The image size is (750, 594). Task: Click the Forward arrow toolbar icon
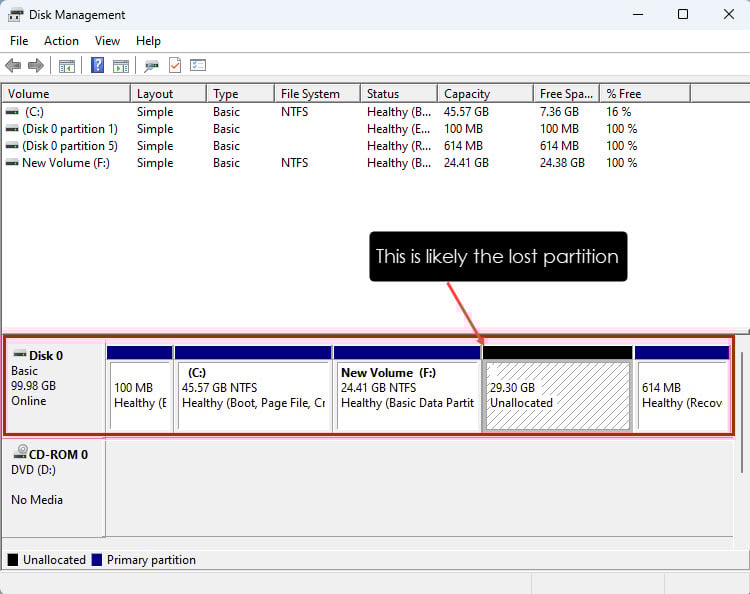35,66
